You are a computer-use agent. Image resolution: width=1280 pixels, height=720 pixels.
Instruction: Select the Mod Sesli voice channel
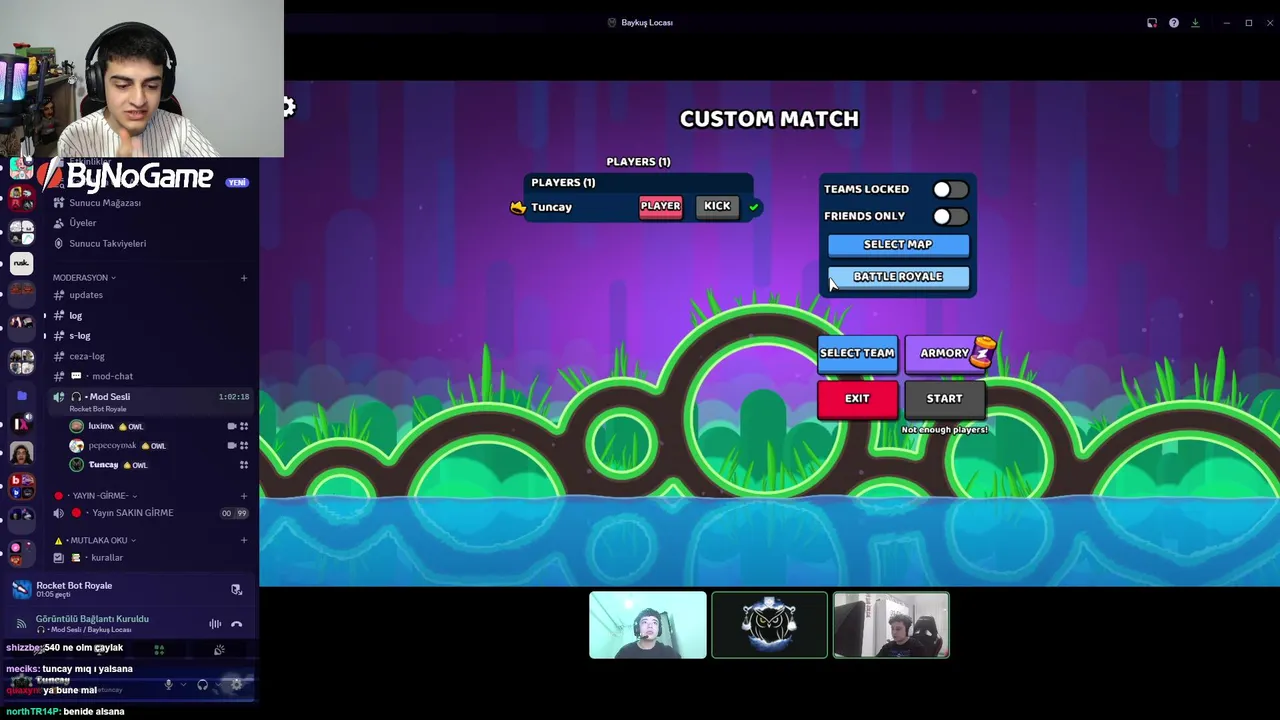[150, 400]
